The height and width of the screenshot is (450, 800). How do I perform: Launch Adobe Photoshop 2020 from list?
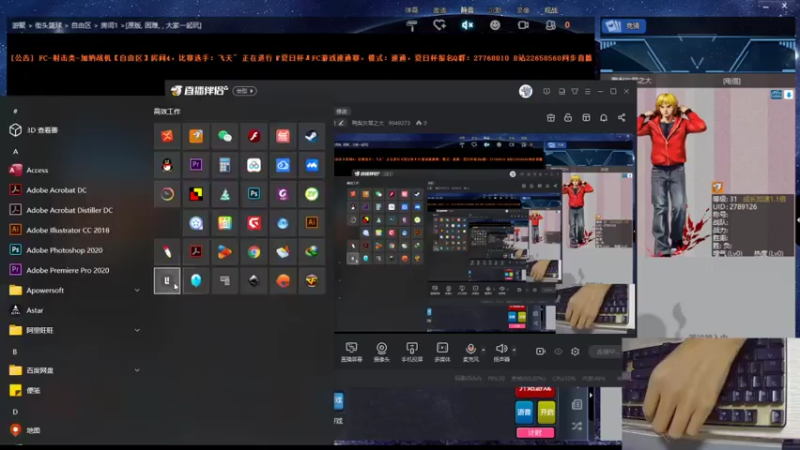(x=64, y=250)
